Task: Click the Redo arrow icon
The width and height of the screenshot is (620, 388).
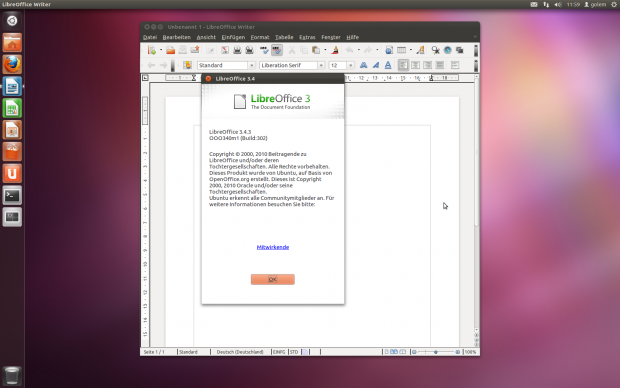Action: pyautogui.click(x=368, y=50)
